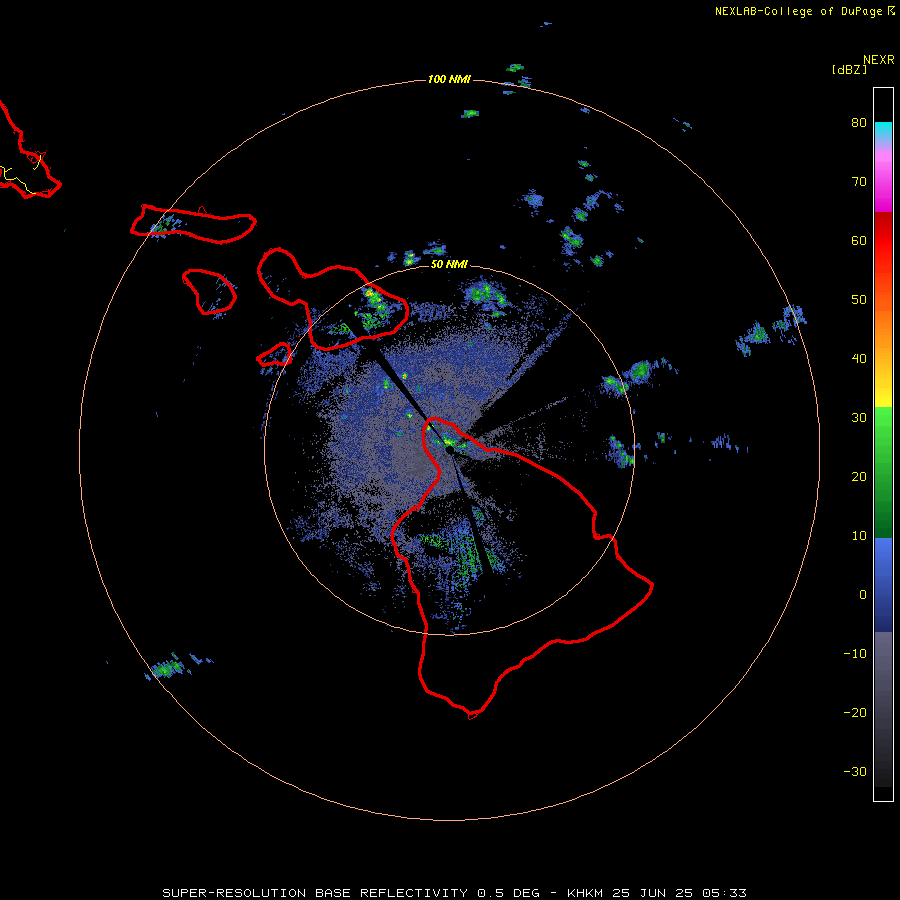Click the NEXLAB-College of DuPage watermark text
Viewport: 900px width, 900px height.
pos(804,11)
